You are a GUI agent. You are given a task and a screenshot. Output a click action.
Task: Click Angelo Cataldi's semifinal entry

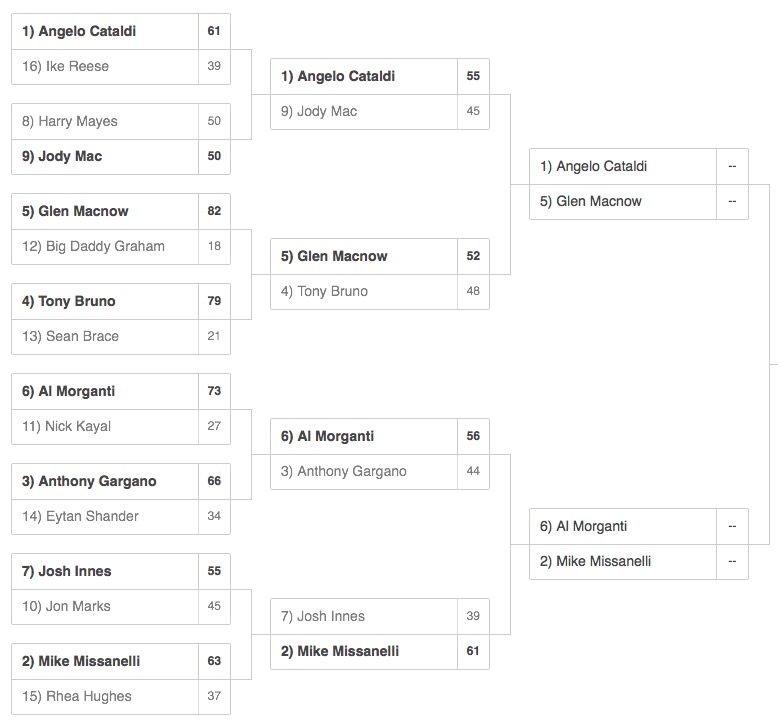639,167
